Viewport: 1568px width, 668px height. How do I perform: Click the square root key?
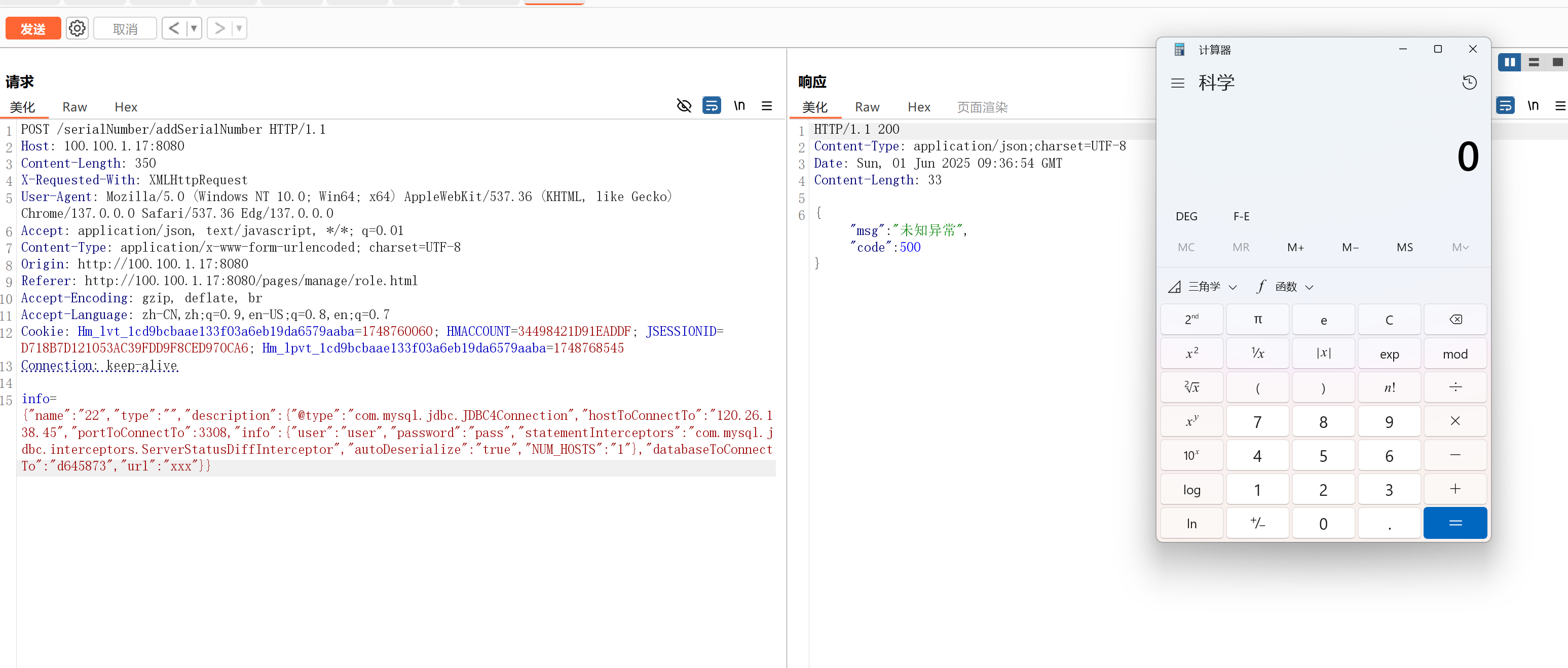[x=1191, y=387]
